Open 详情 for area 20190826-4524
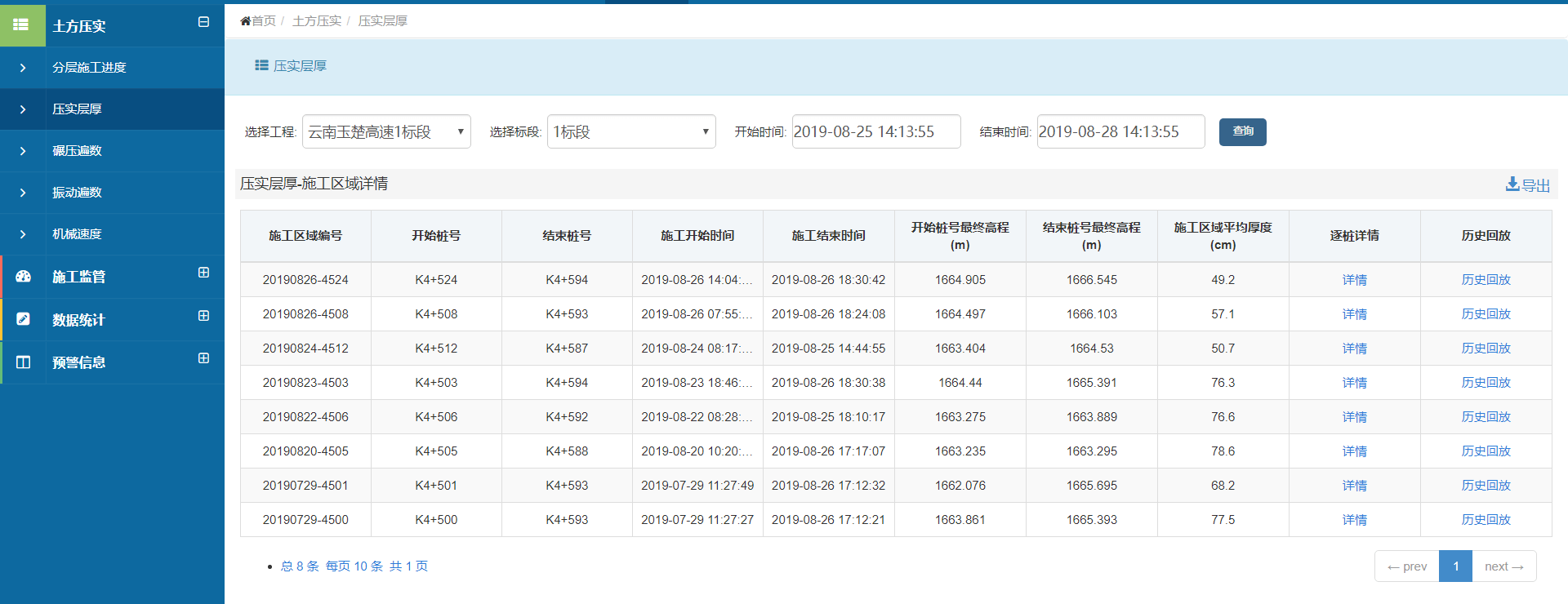 pos(1355,280)
